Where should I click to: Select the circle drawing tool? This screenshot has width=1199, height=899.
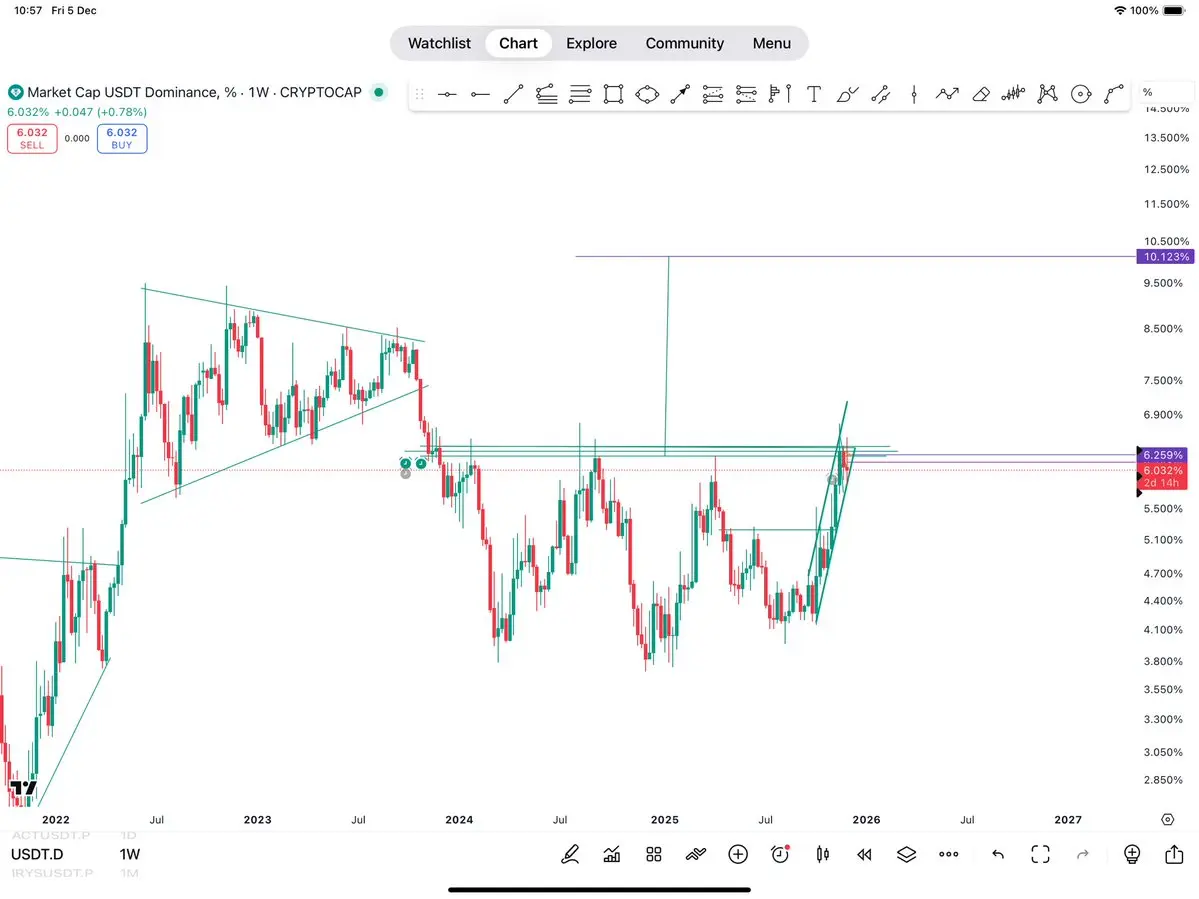[1081, 94]
